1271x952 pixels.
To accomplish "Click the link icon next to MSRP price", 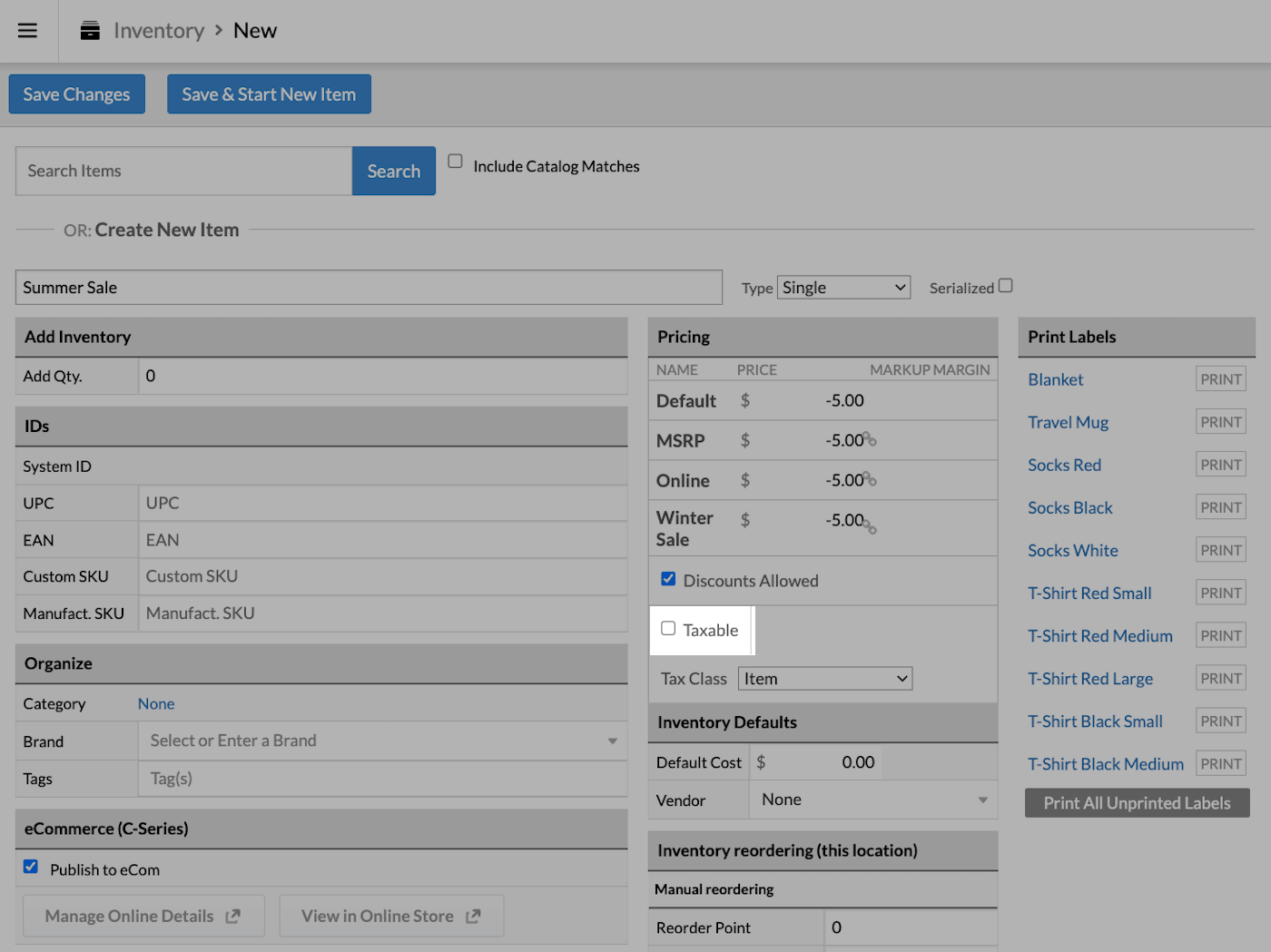I will pyautogui.click(x=871, y=440).
